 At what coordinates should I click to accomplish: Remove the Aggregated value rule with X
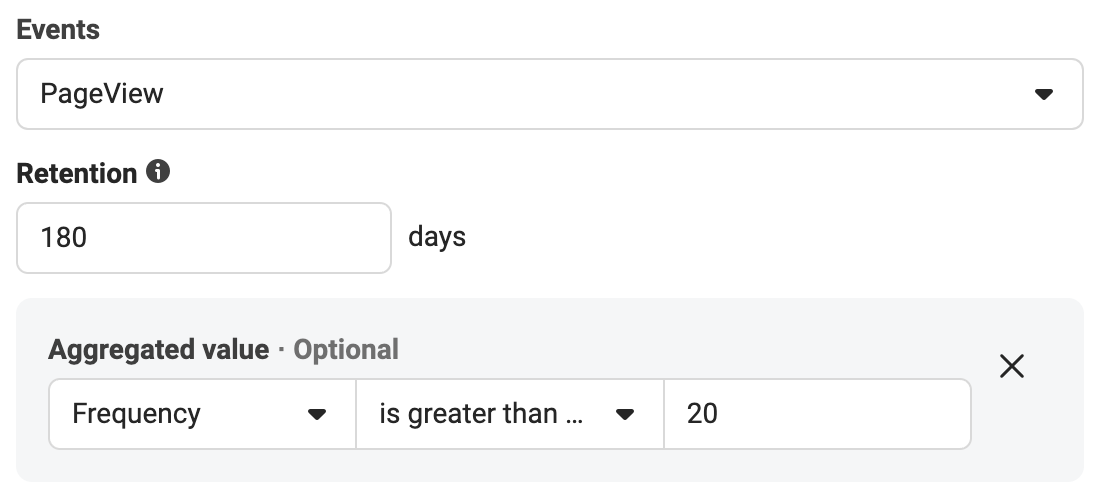point(1012,366)
